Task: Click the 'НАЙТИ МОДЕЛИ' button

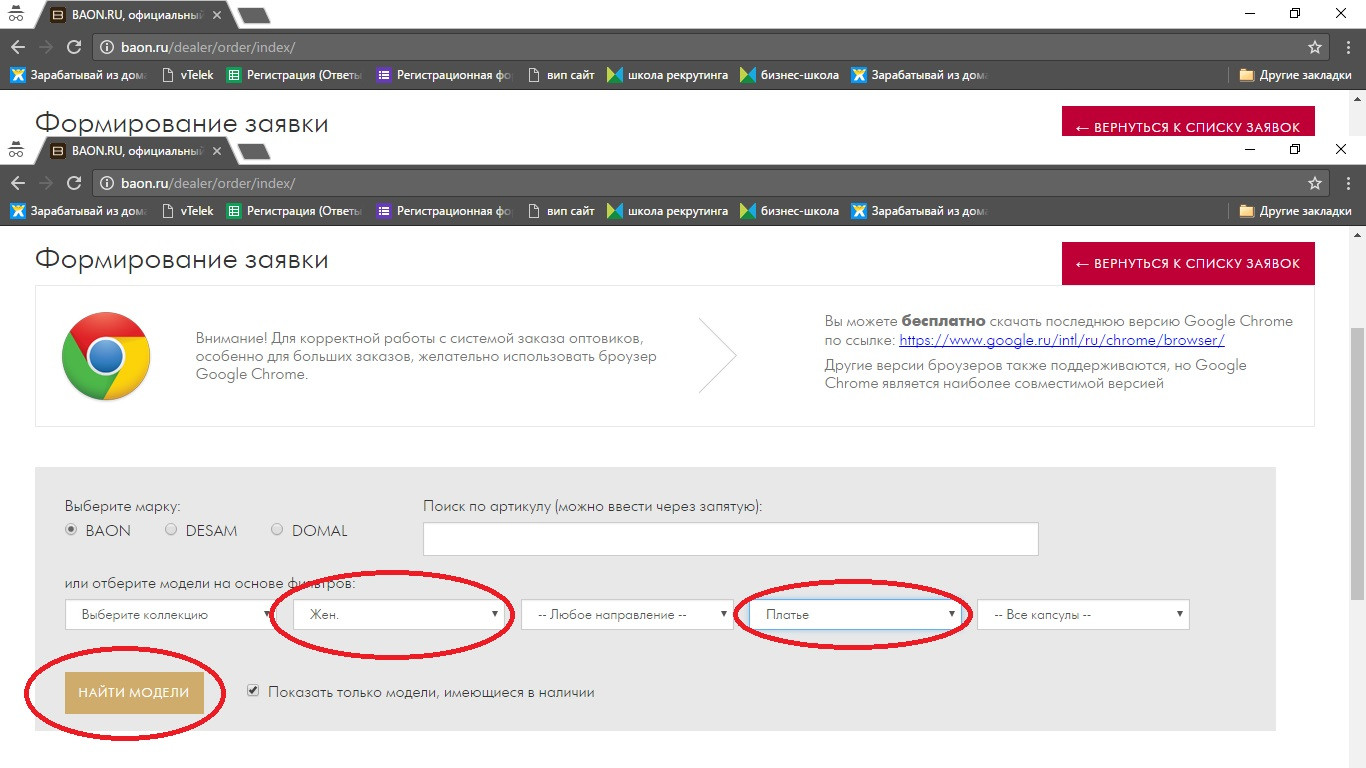Action: tap(134, 693)
